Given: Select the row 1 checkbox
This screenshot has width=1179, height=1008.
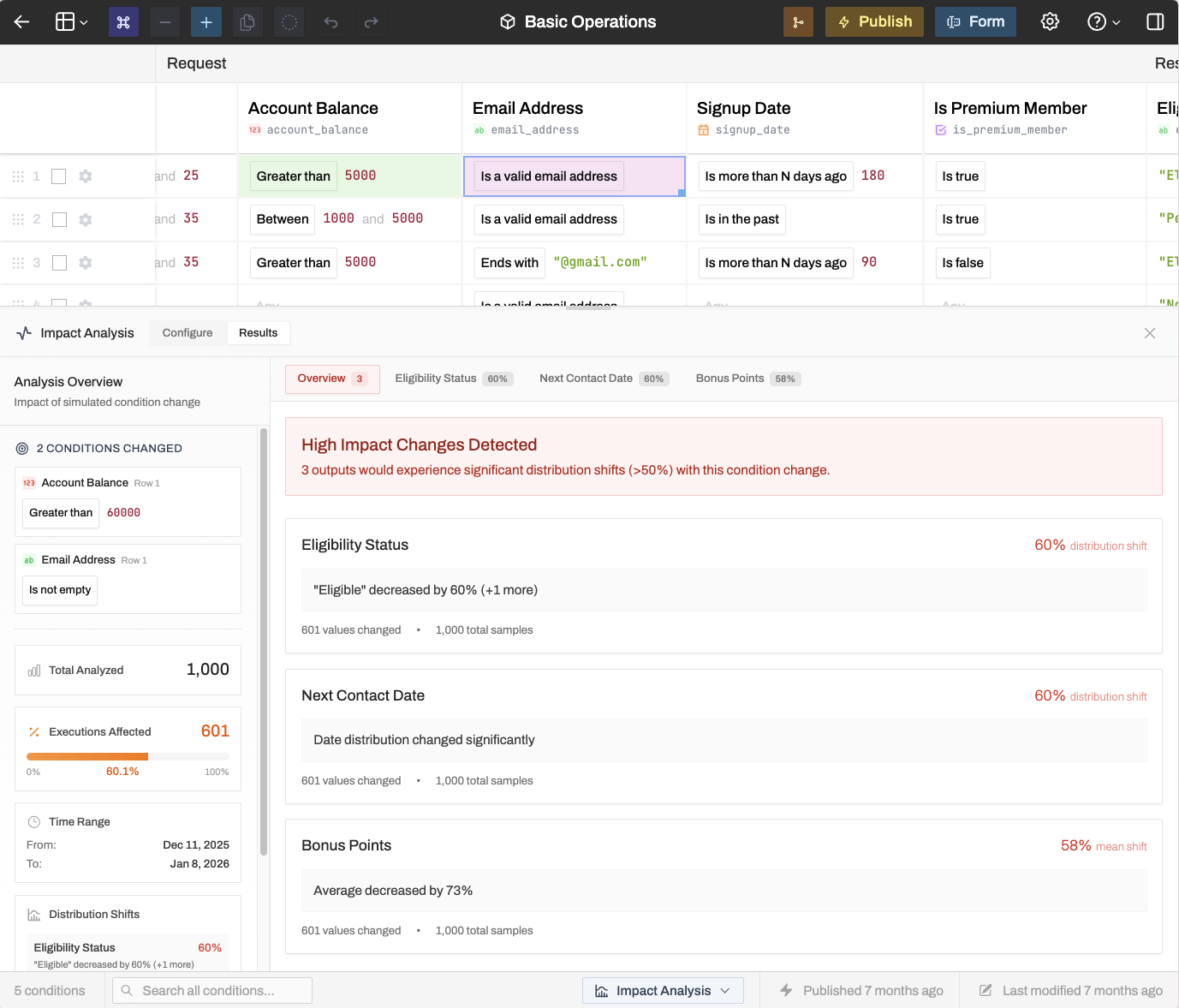Looking at the screenshot, I should click(x=59, y=176).
